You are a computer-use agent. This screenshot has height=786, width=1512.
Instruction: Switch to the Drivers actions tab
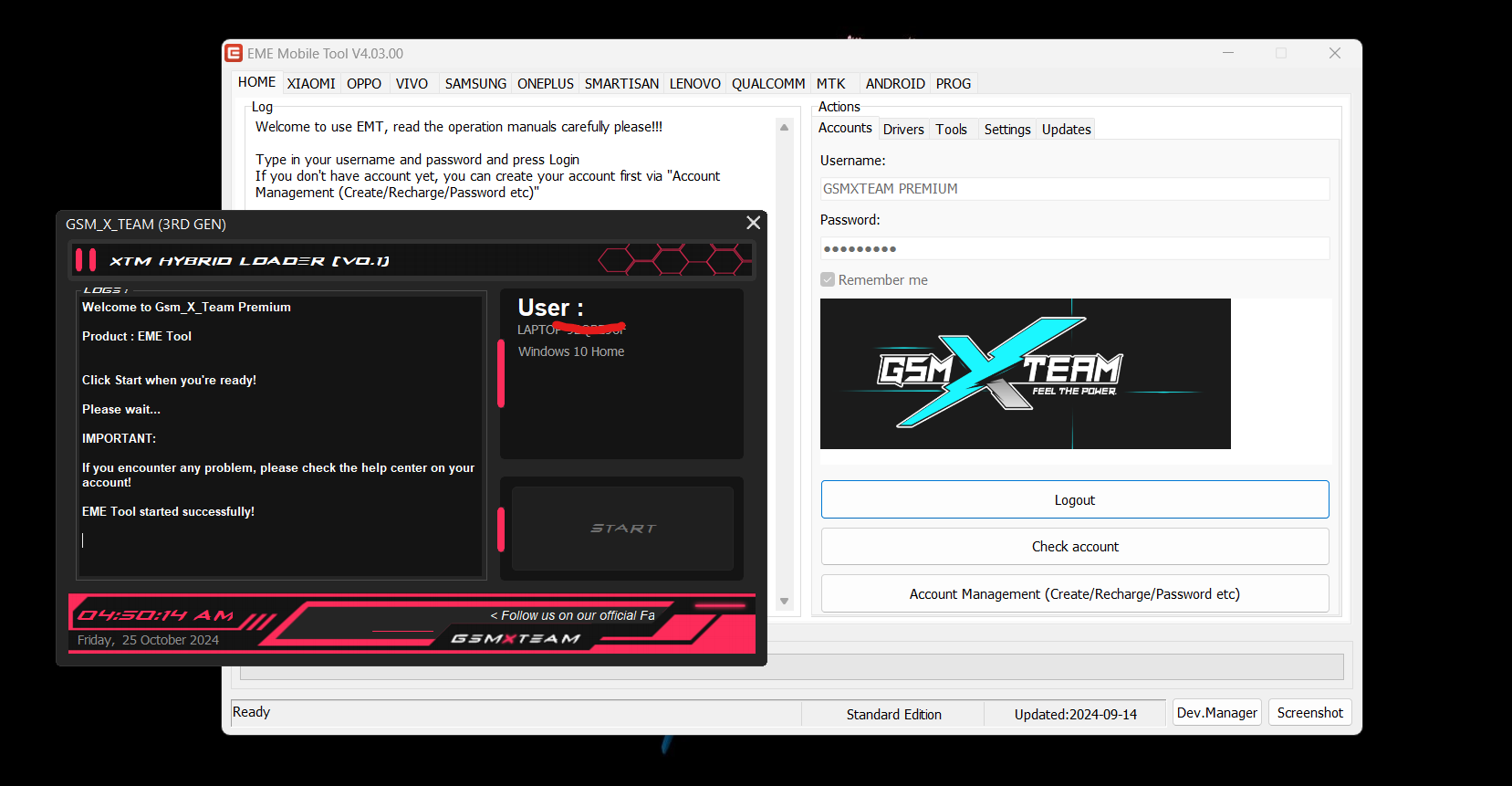pyautogui.click(x=903, y=130)
